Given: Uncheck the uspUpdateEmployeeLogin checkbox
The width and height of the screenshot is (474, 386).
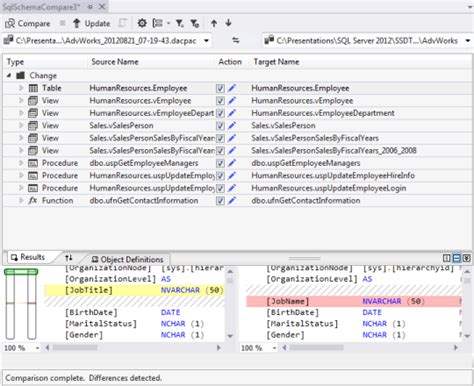Looking at the screenshot, I should click(220, 188).
